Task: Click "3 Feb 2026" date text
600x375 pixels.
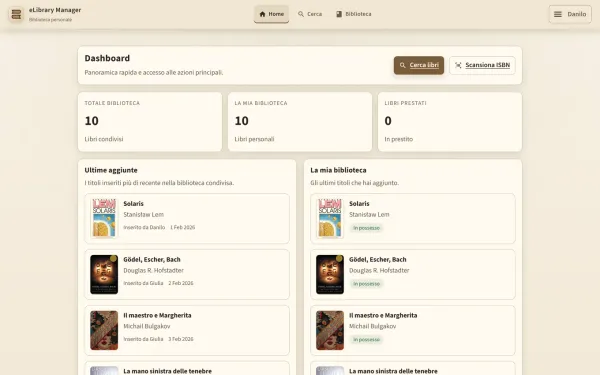Action: click(181, 339)
